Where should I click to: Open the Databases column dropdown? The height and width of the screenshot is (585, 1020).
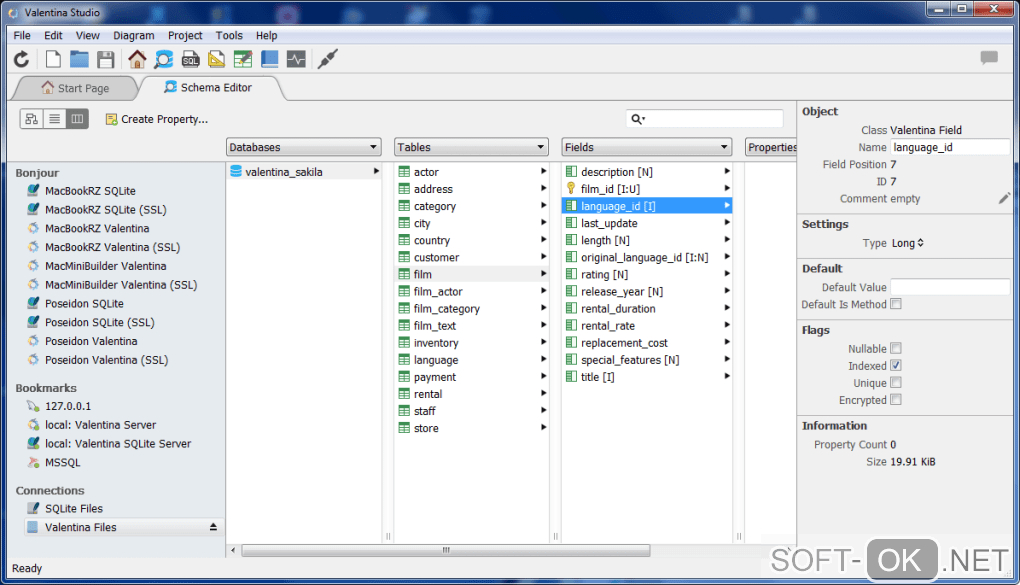[303, 147]
